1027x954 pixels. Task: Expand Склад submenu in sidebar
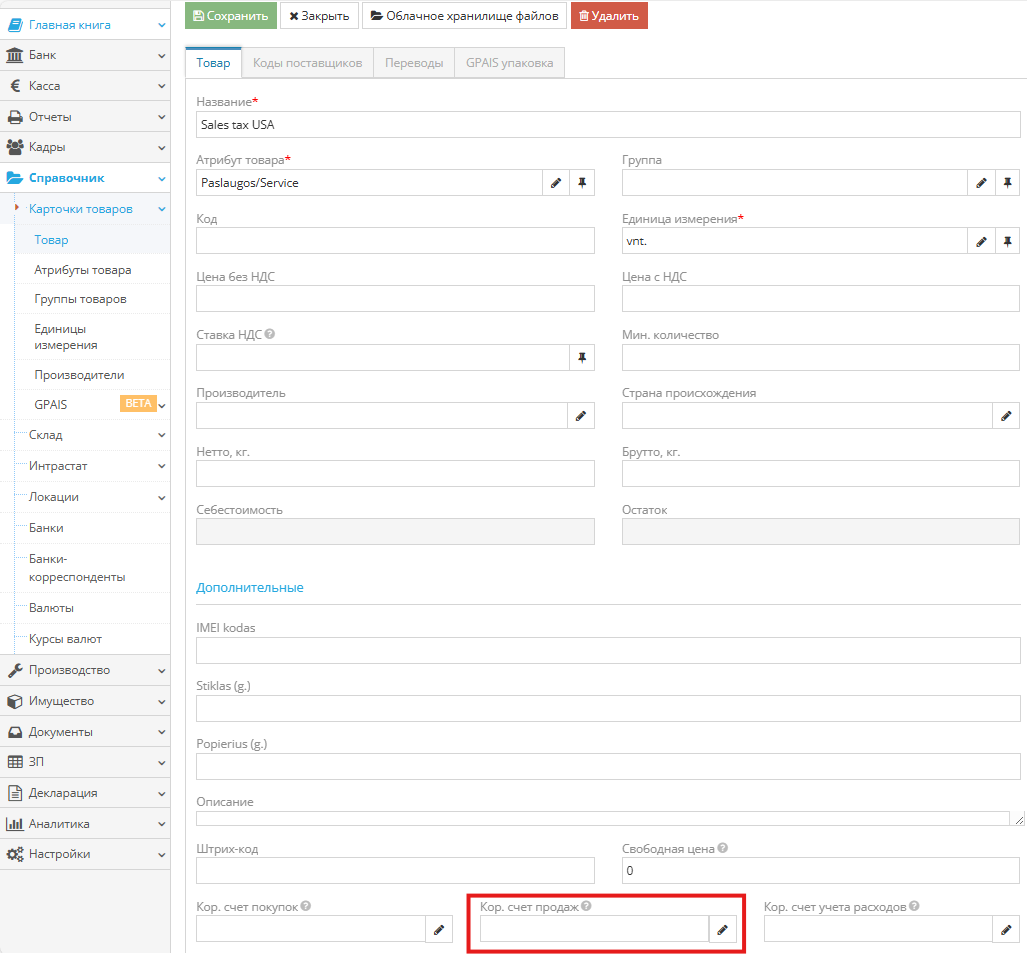pos(90,435)
